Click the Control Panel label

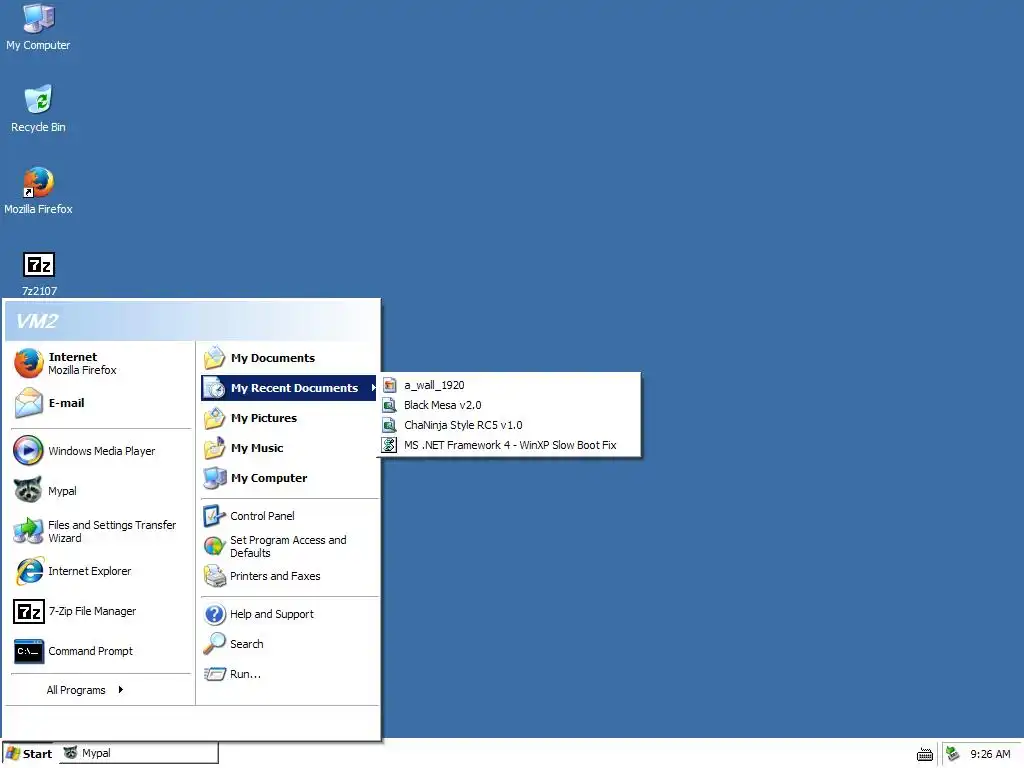262,516
